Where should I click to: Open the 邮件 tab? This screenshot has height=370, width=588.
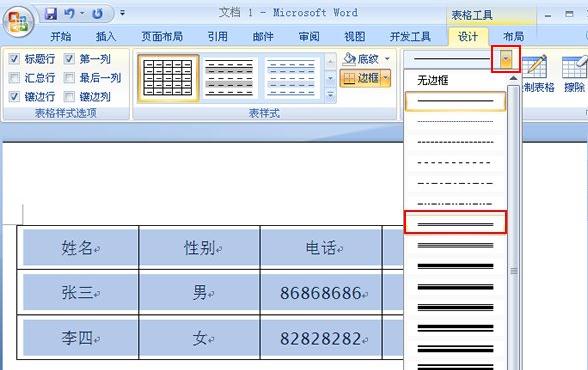(263, 36)
